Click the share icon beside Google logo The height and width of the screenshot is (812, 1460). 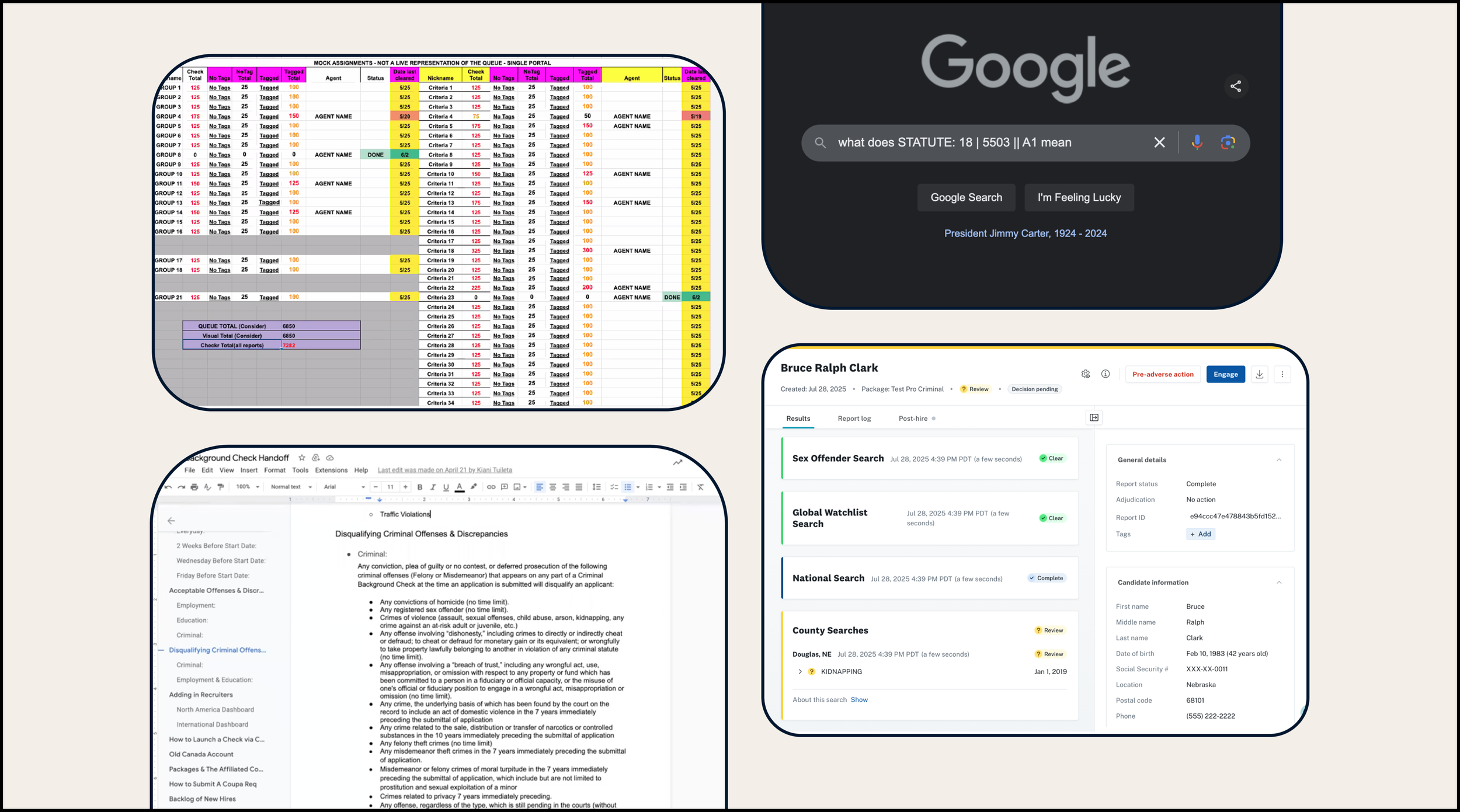[1236, 86]
